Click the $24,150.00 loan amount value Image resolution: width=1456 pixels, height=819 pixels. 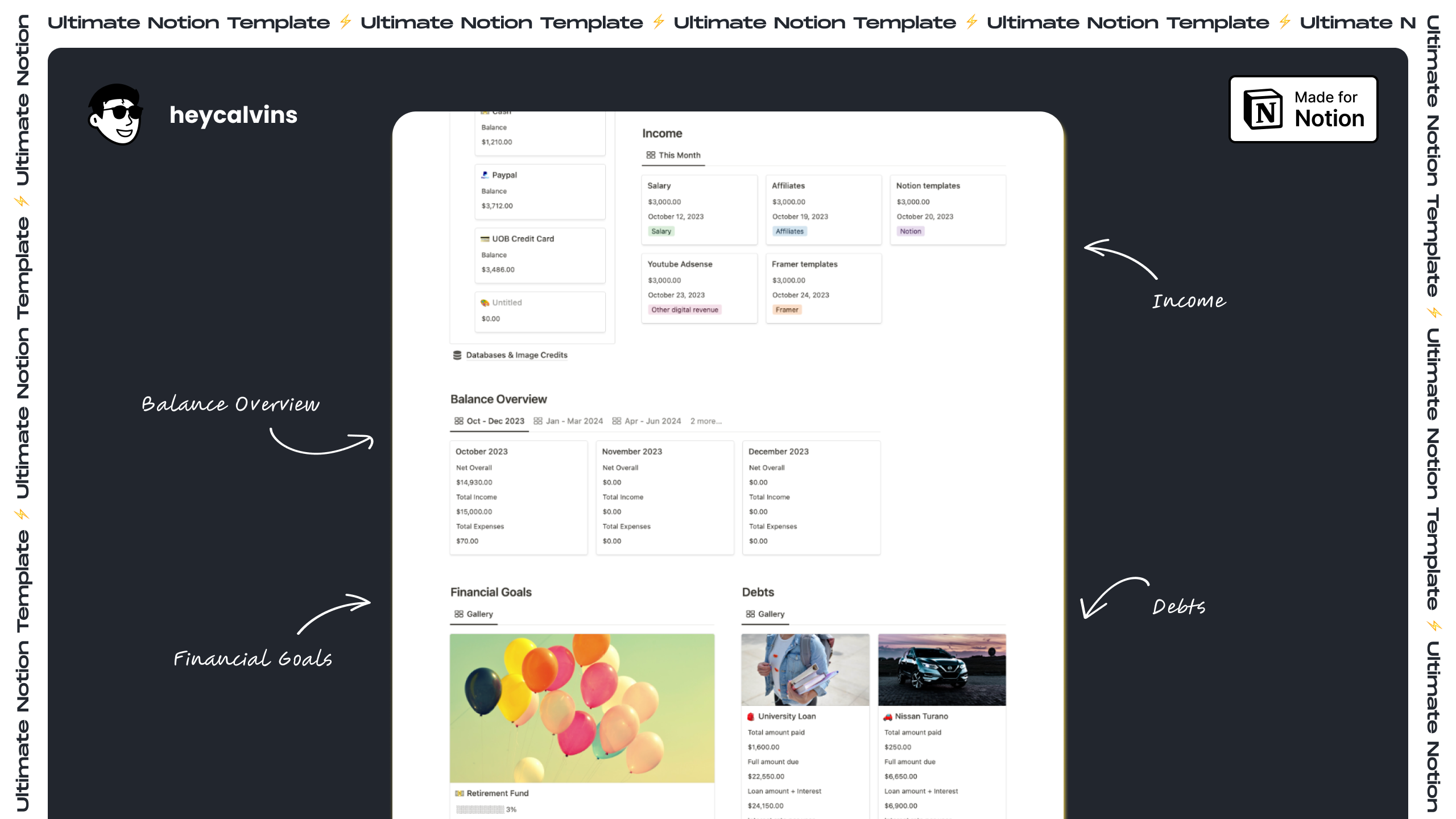766,806
